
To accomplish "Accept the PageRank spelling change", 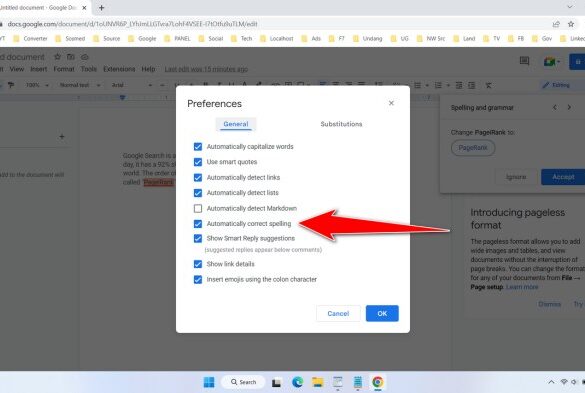I will (563, 177).
